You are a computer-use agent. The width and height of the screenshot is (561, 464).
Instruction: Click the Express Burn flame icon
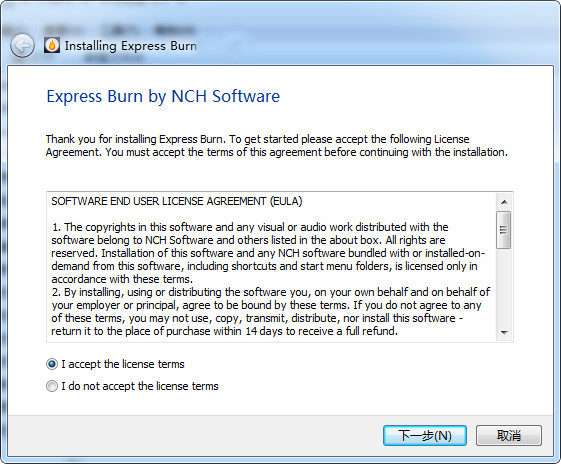[52, 45]
